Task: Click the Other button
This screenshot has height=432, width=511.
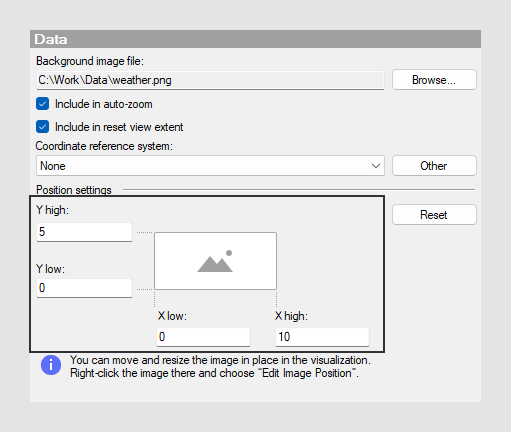Action: click(434, 166)
